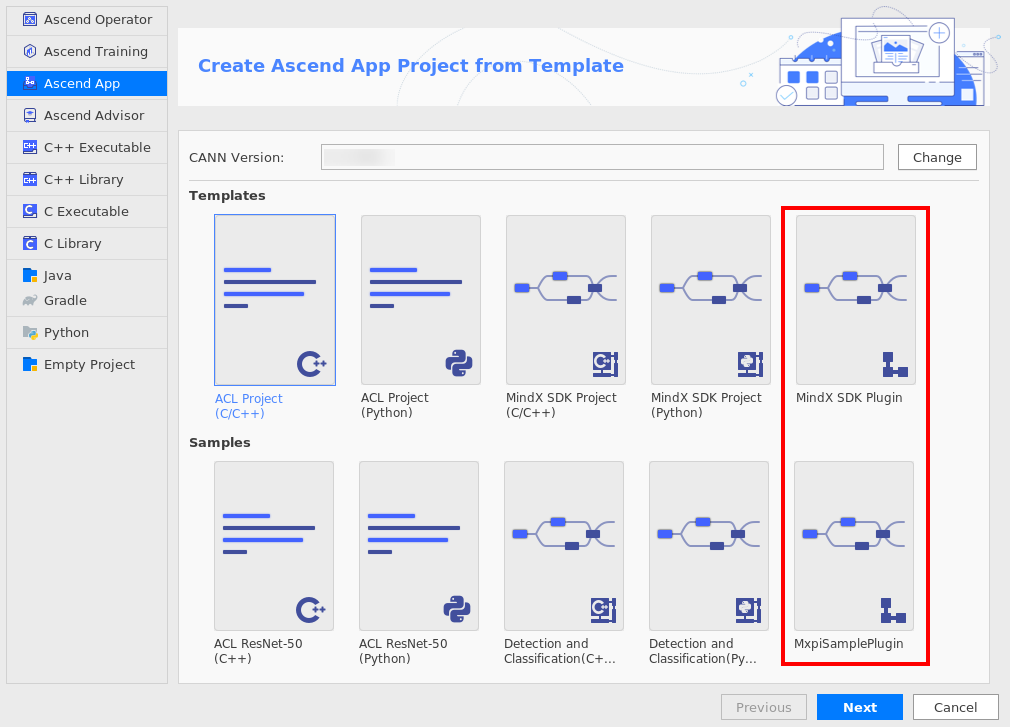Click the Next button

tap(860, 707)
